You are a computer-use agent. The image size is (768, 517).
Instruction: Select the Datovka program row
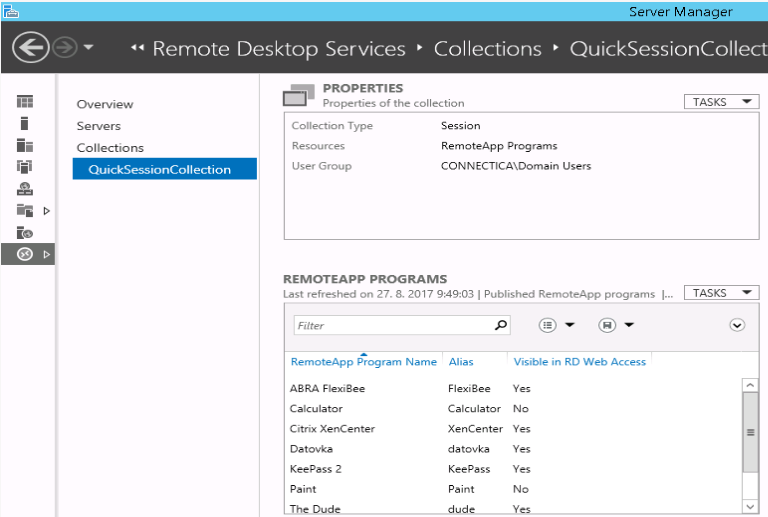pyautogui.click(x=513, y=449)
